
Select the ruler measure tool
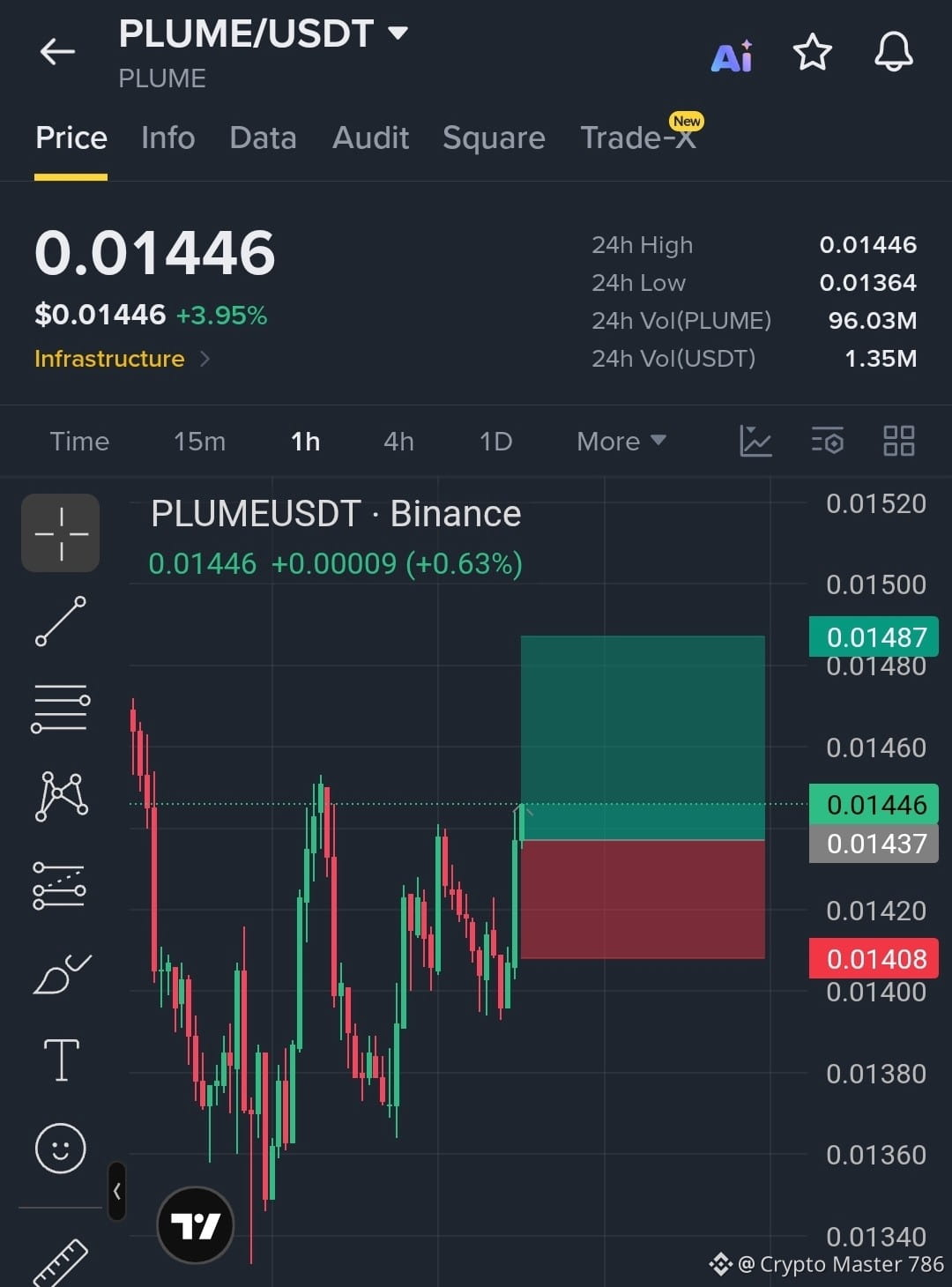(61, 1263)
